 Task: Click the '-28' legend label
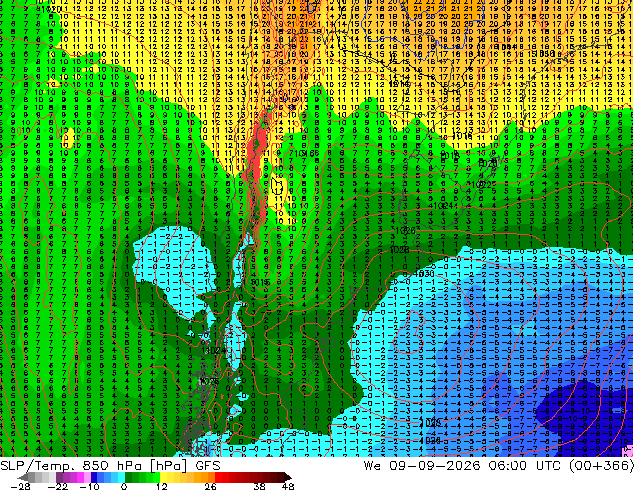[20, 486]
